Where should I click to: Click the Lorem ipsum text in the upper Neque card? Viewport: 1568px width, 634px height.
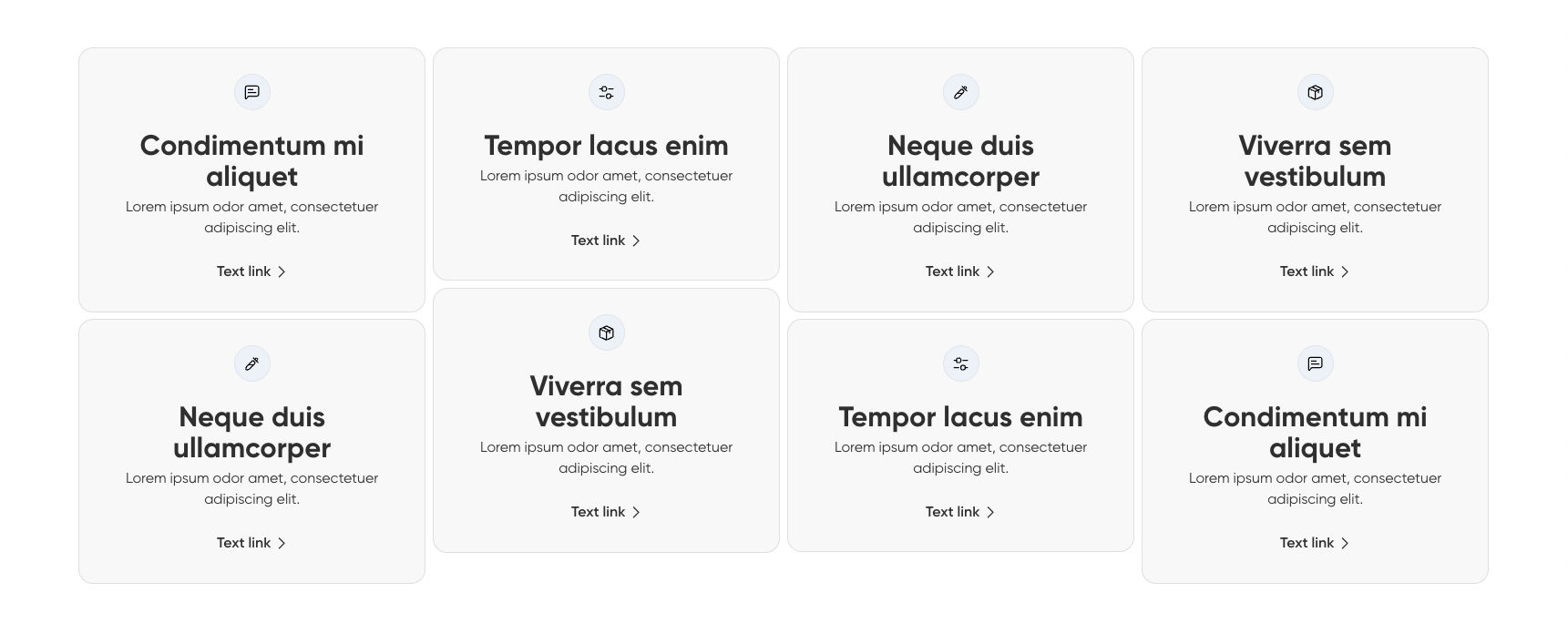pyautogui.click(x=961, y=217)
